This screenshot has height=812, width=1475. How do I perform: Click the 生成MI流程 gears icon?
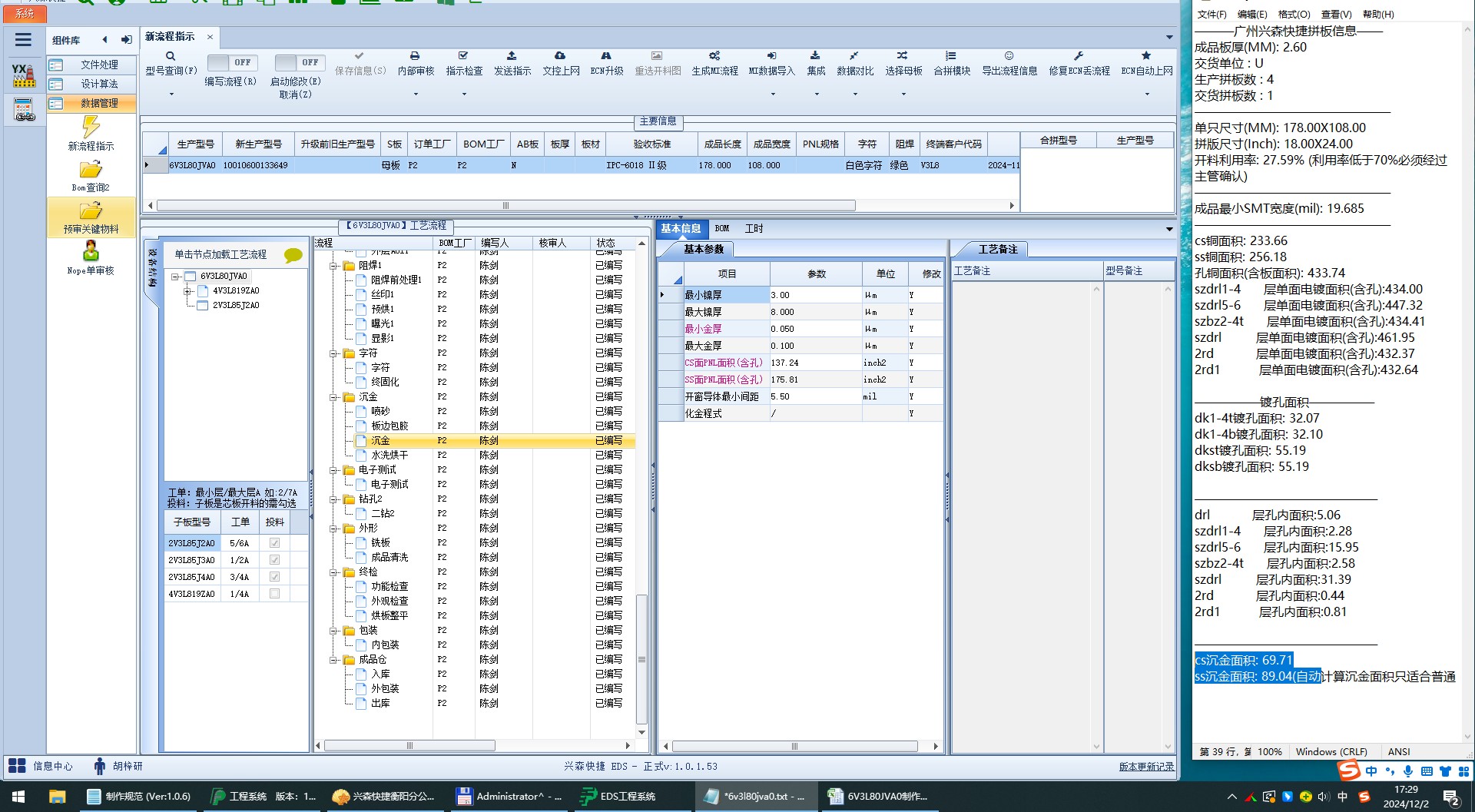[x=714, y=56]
